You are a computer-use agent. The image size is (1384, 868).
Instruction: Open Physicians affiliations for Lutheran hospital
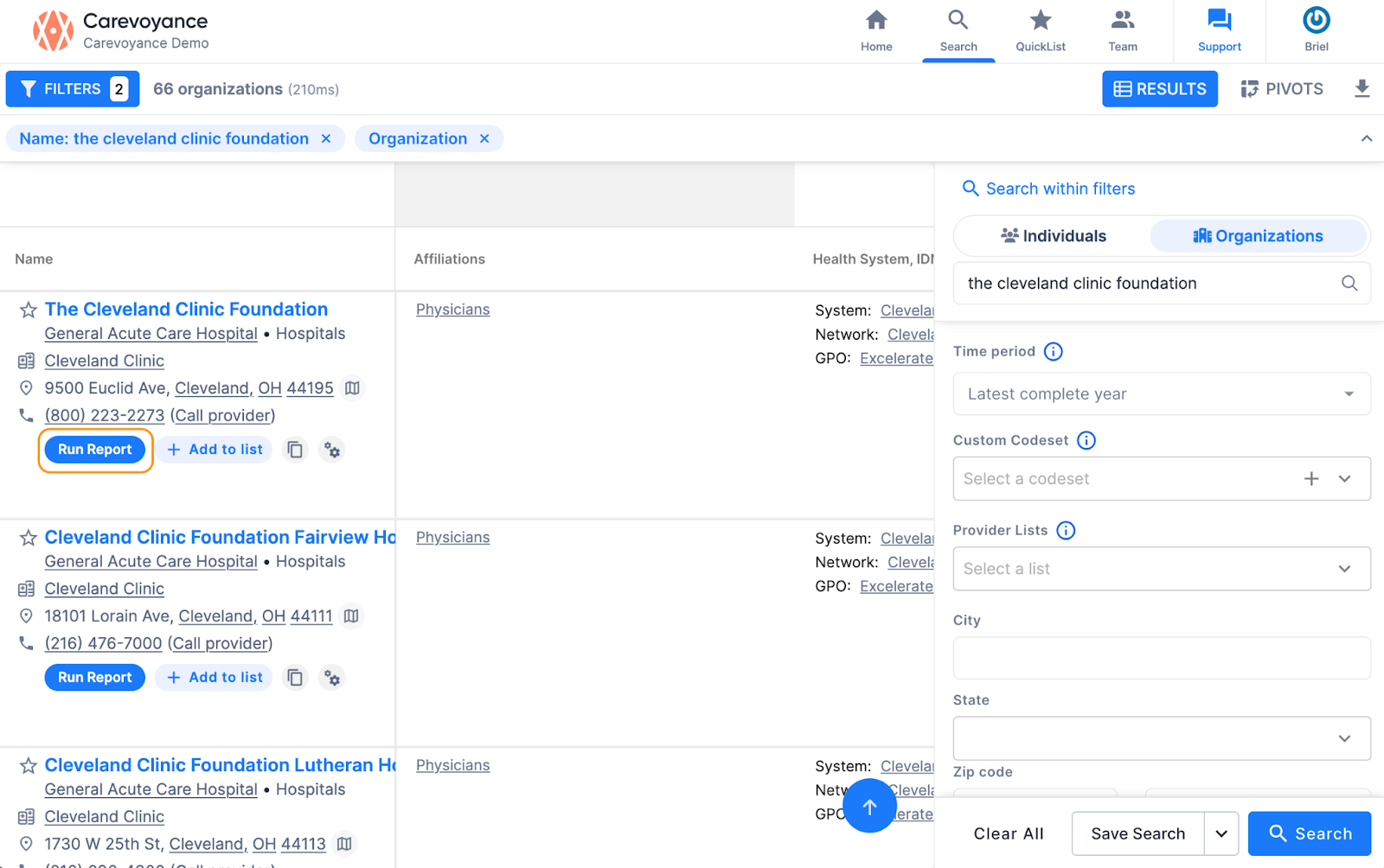[452, 765]
